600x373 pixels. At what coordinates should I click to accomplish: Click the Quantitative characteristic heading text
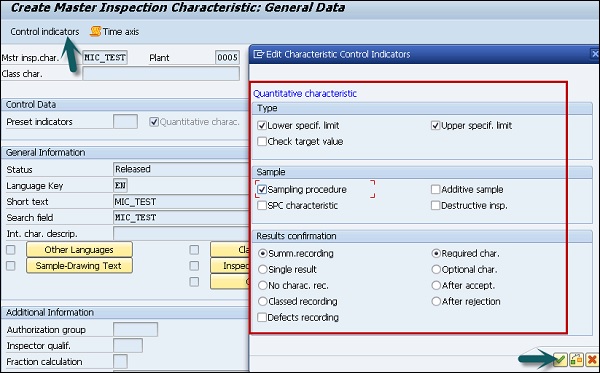pos(305,94)
